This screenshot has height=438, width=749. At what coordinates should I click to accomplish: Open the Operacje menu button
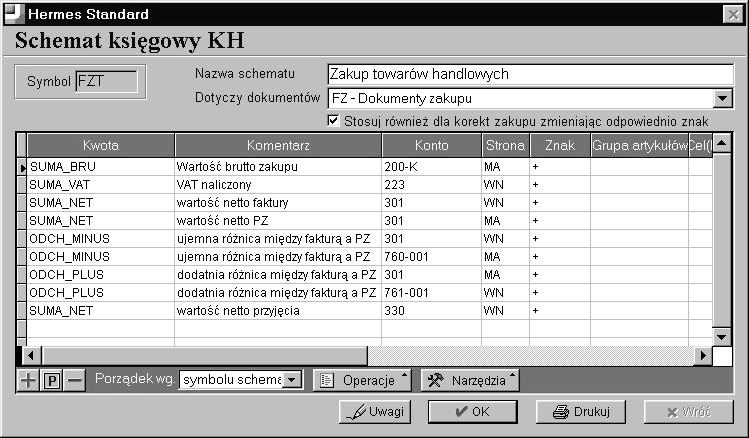pyautogui.click(x=362, y=380)
